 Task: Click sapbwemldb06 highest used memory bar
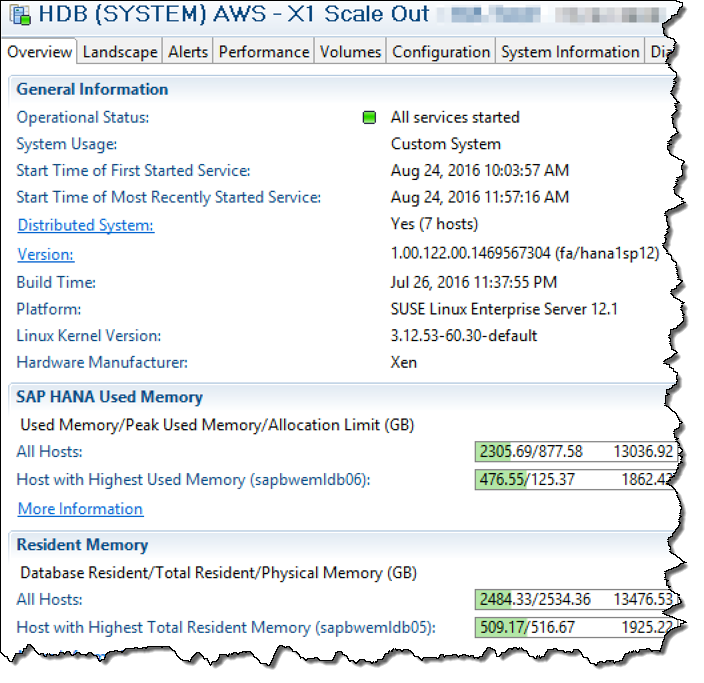pos(575,480)
